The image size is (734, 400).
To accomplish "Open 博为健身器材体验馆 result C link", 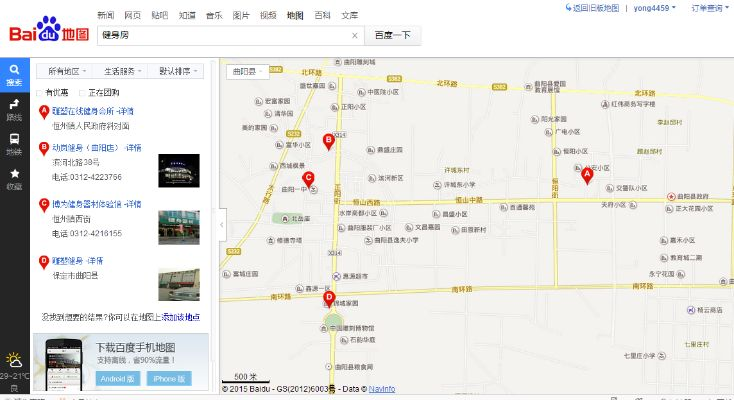I will tap(96, 204).
